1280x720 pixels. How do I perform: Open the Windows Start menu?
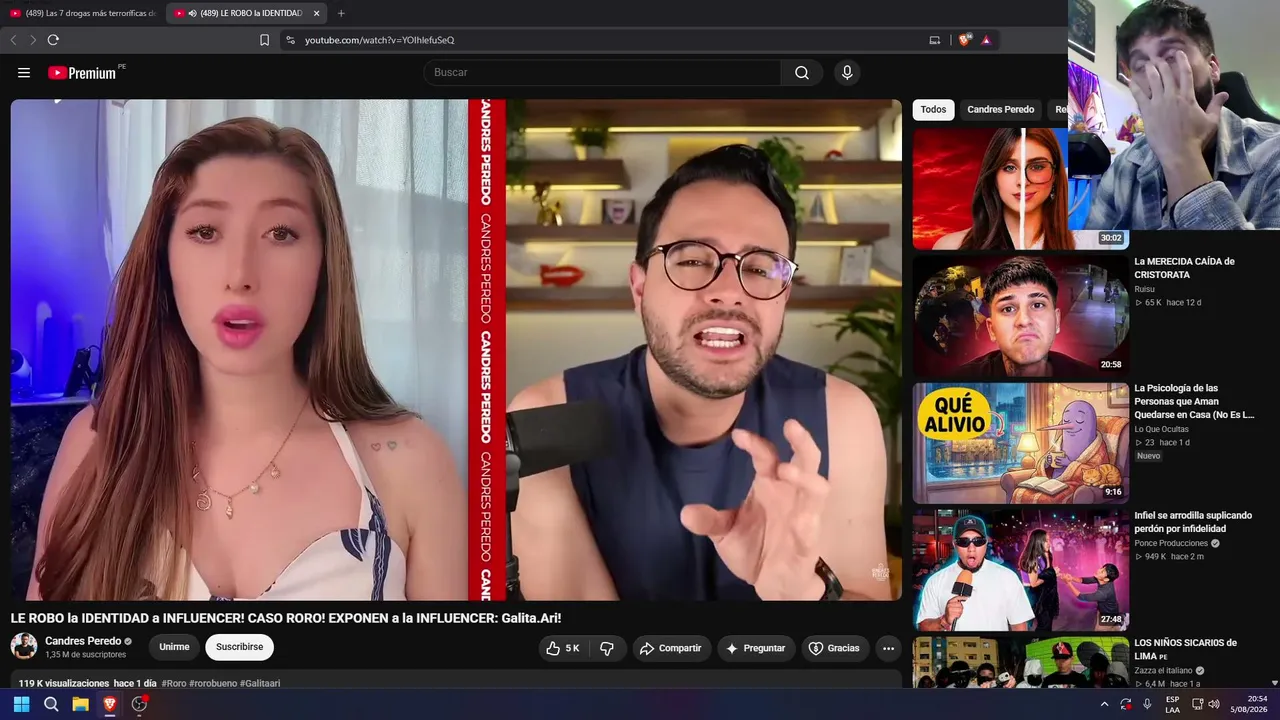click(21, 704)
